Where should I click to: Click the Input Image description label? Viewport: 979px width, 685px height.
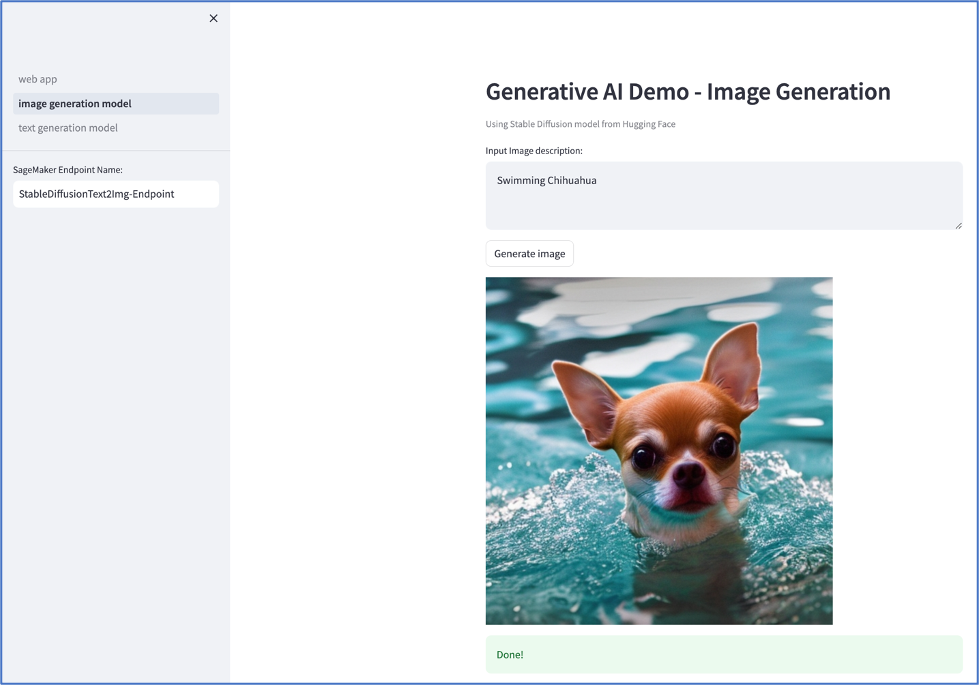pos(534,150)
